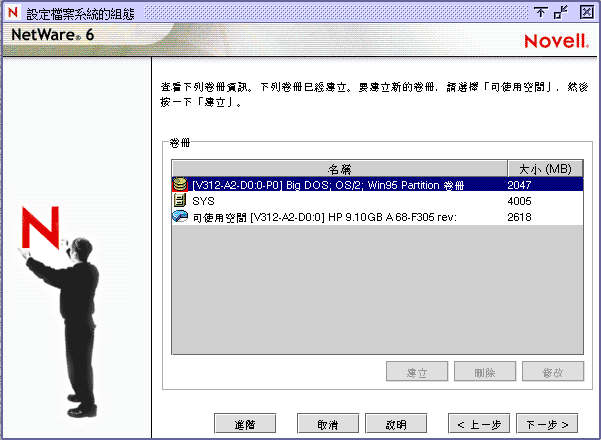601x440 pixels.
Task: Click the 2047 size value
Action: [x=519, y=185]
